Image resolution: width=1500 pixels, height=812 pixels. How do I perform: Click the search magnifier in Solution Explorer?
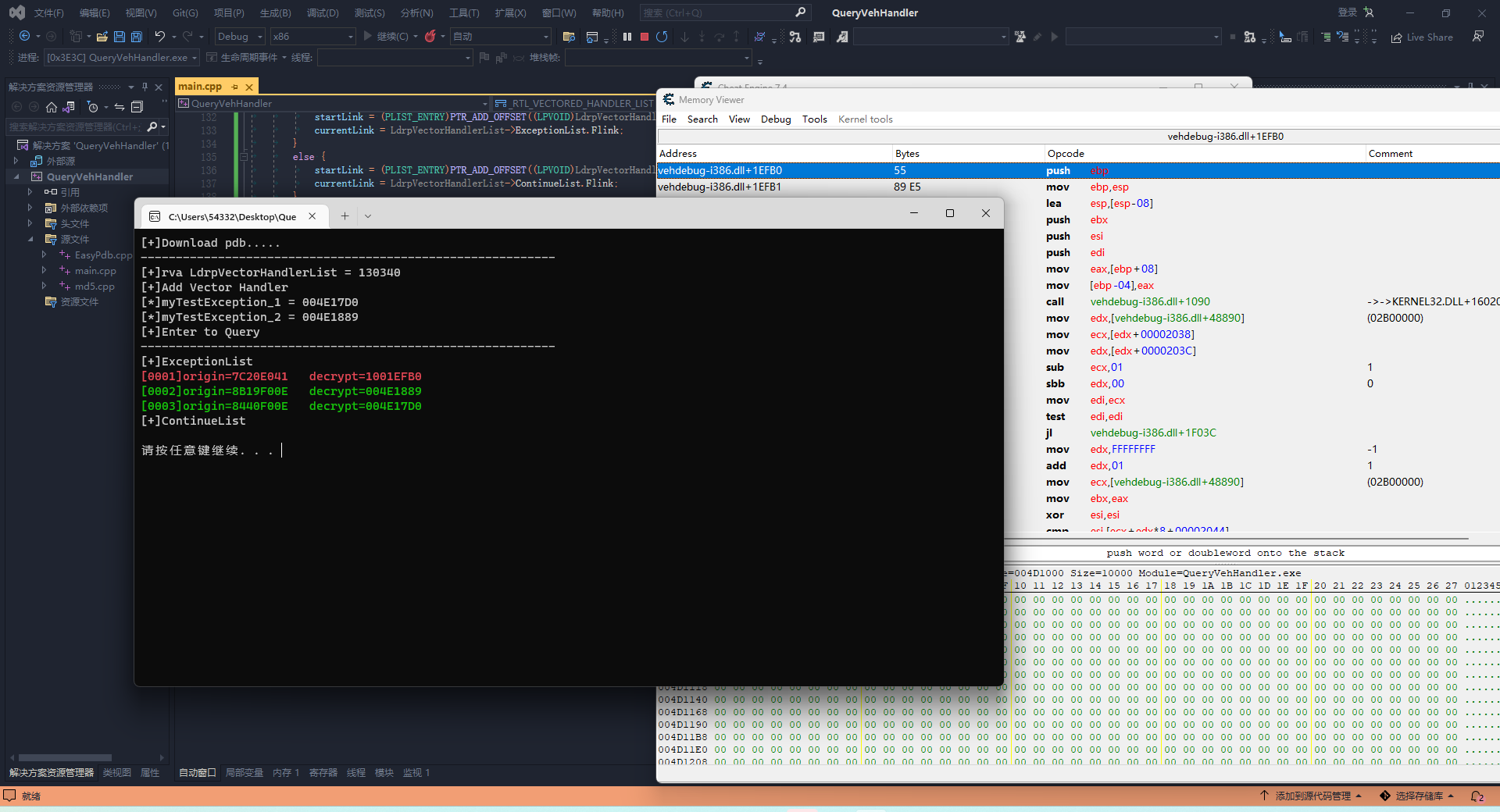click(152, 126)
